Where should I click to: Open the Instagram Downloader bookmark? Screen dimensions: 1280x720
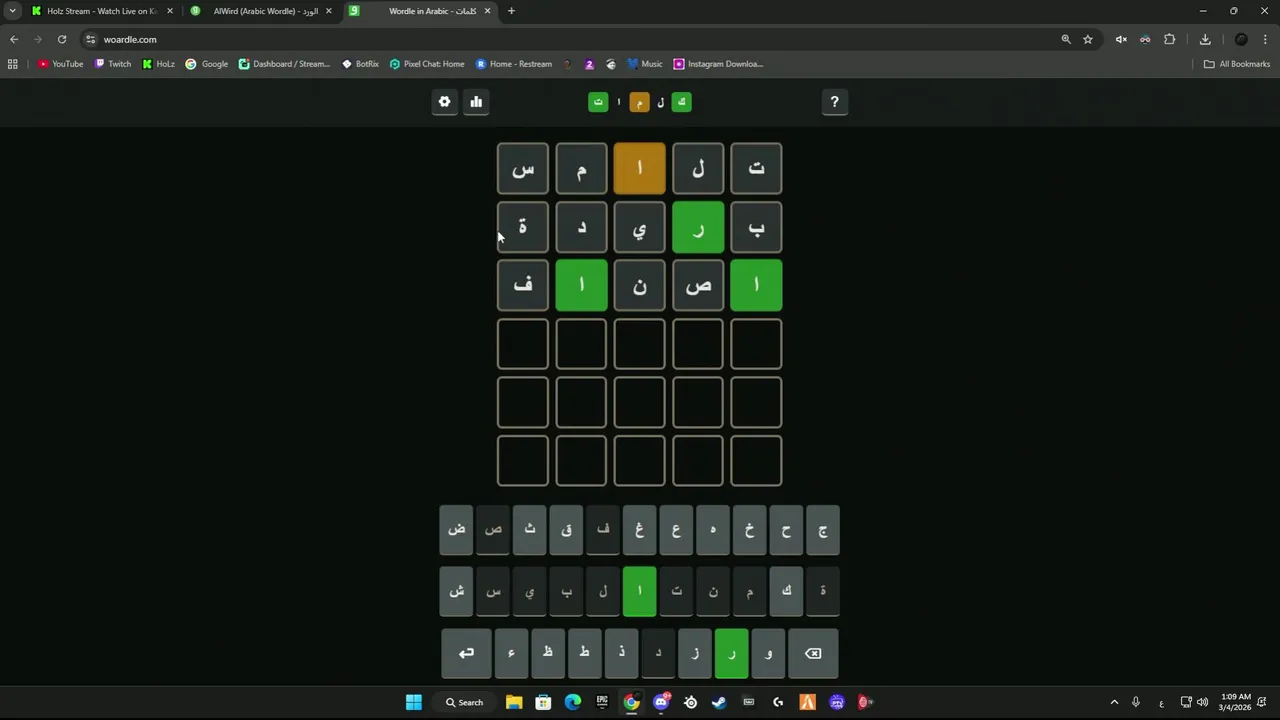coord(718,64)
